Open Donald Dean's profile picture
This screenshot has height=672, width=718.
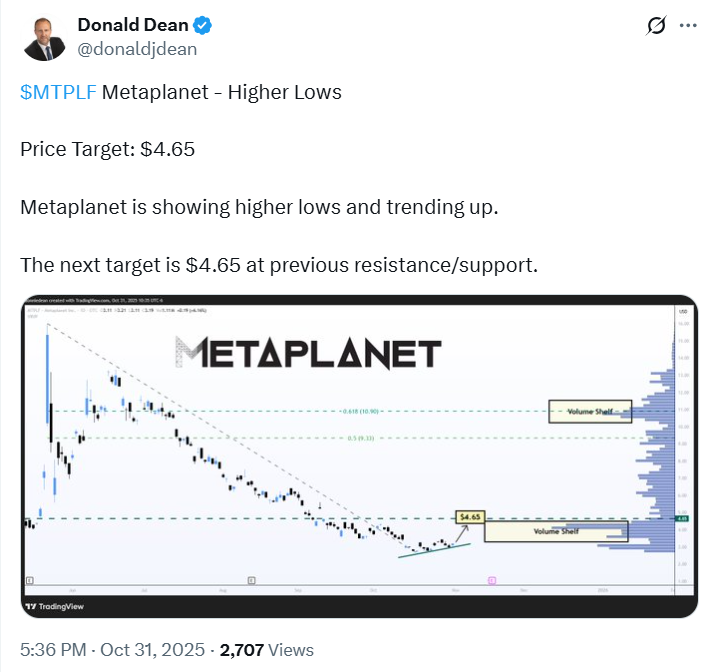(44, 37)
